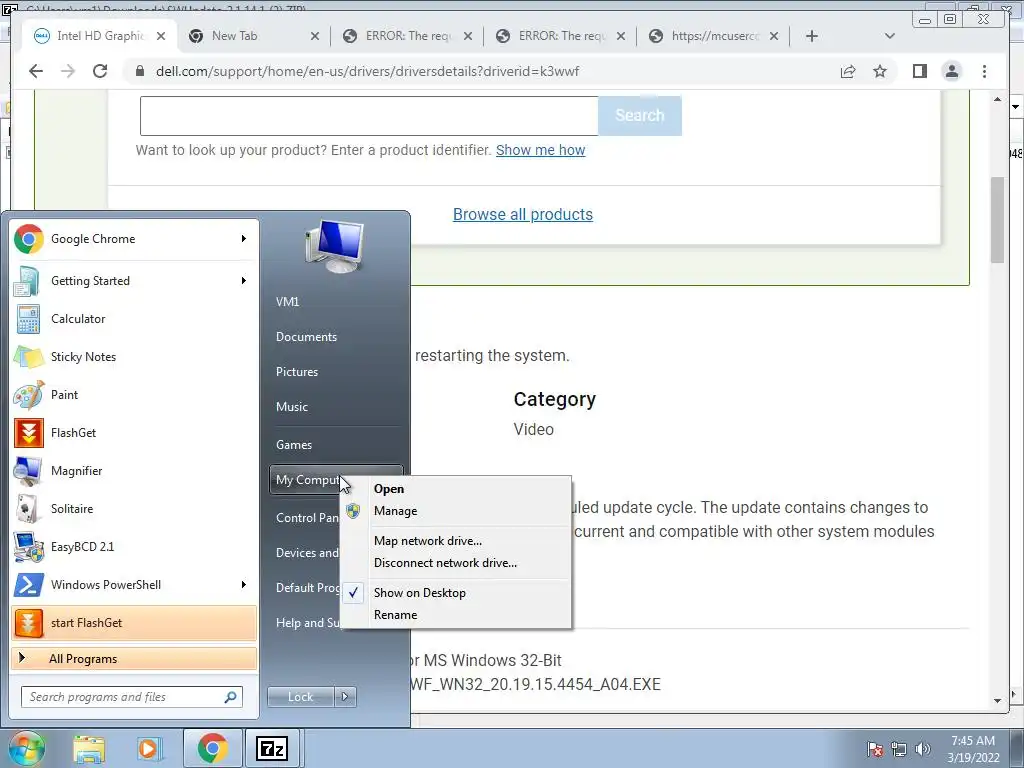Click the Search button on Dell page
The height and width of the screenshot is (768, 1024).
click(639, 116)
